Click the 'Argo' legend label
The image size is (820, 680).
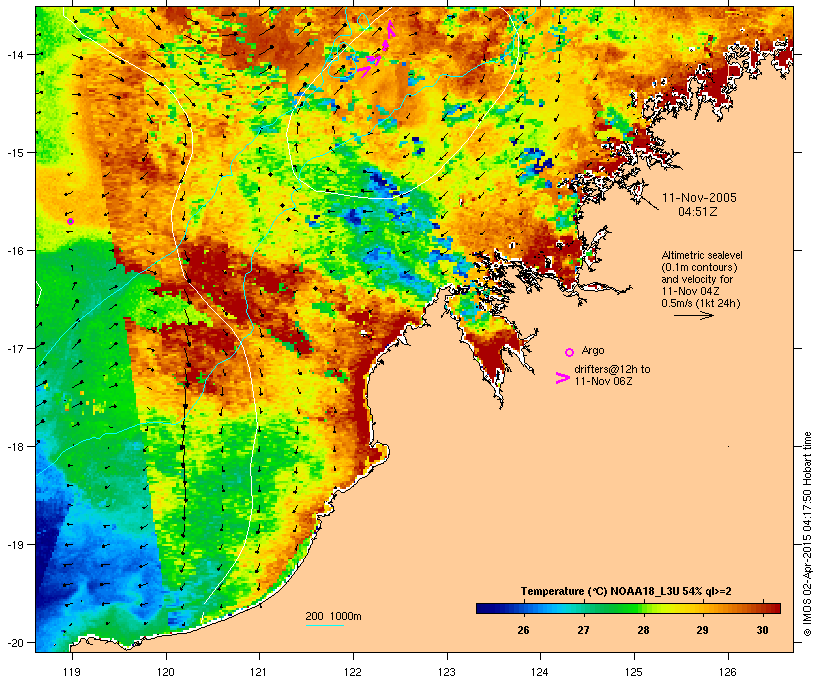pyautogui.click(x=593, y=350)
